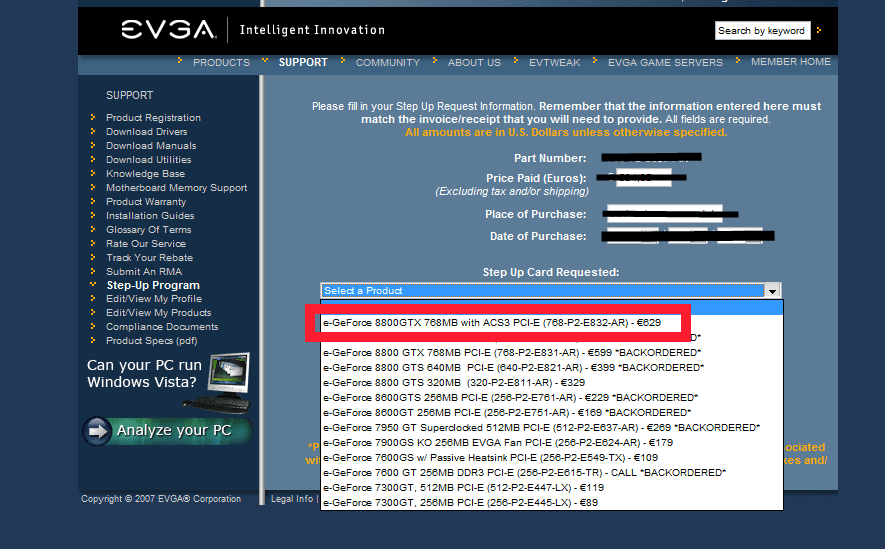Open Motherboard Memory Support link

click(176, 187)
